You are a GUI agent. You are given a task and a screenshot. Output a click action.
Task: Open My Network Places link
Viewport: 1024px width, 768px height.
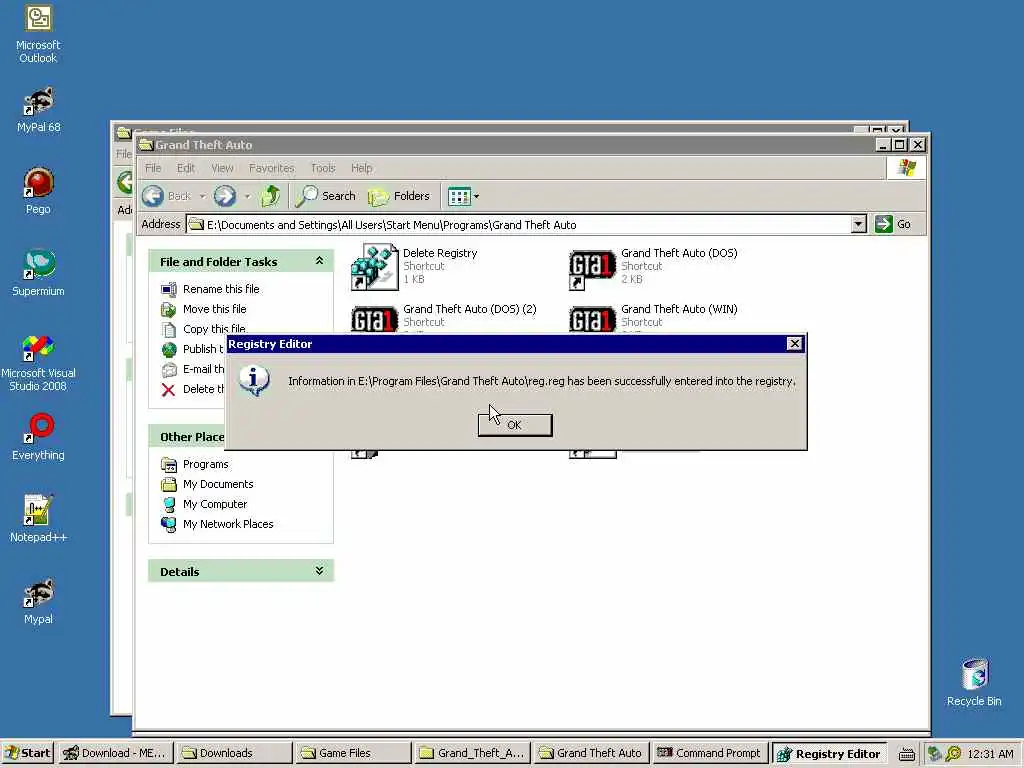(x=228, y=524)
